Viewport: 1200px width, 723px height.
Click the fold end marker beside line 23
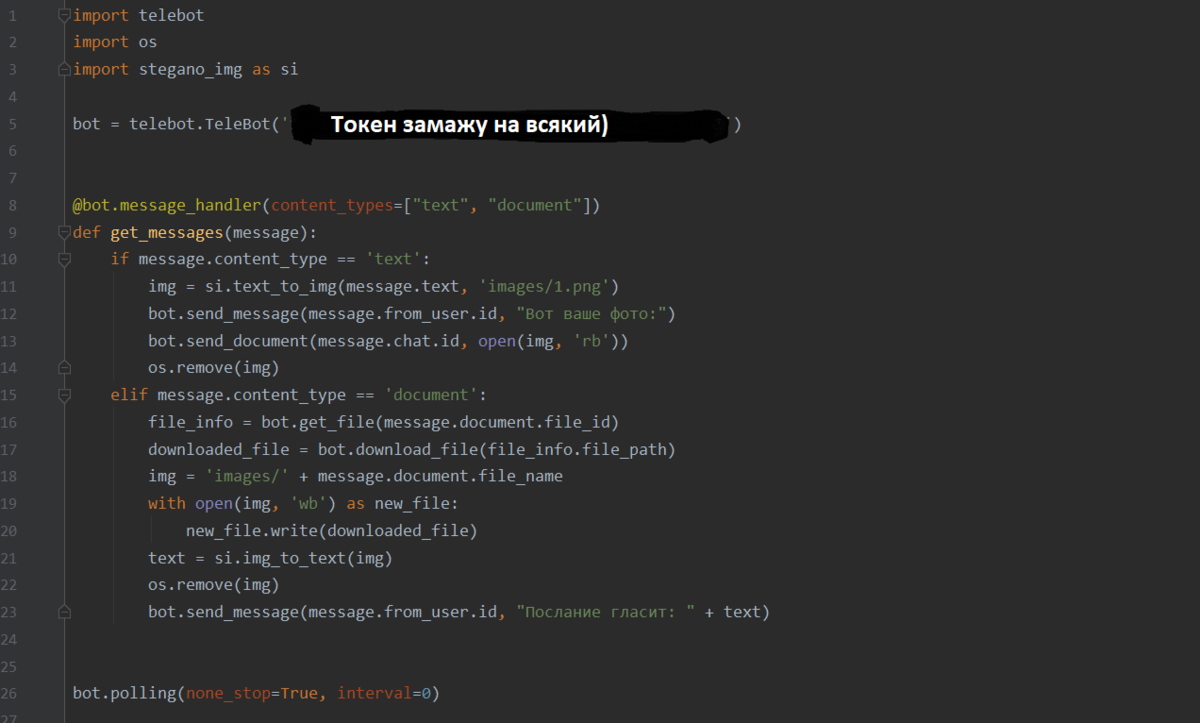click(64, 611)
